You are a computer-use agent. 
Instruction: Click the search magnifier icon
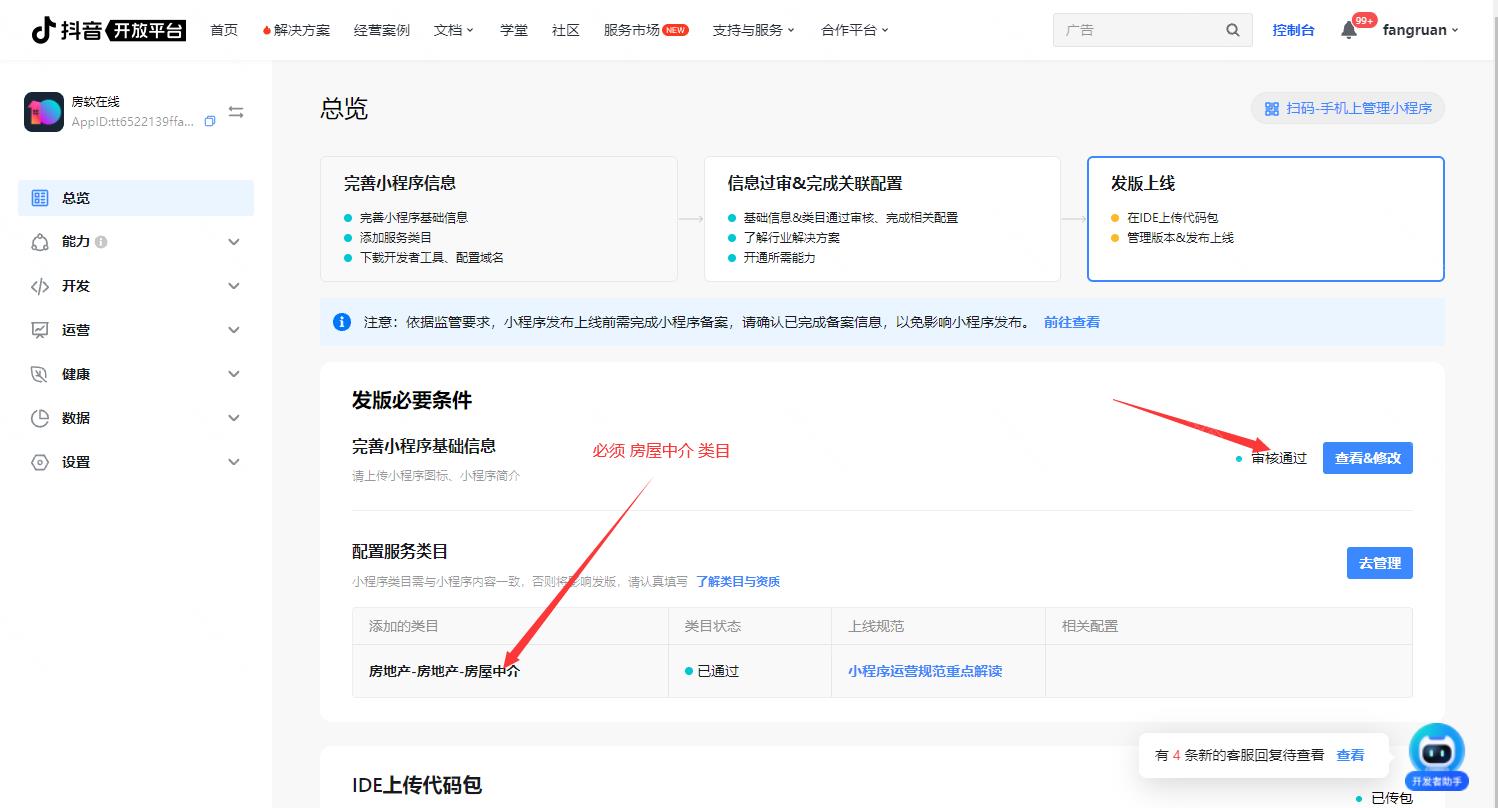[1233, 30]
